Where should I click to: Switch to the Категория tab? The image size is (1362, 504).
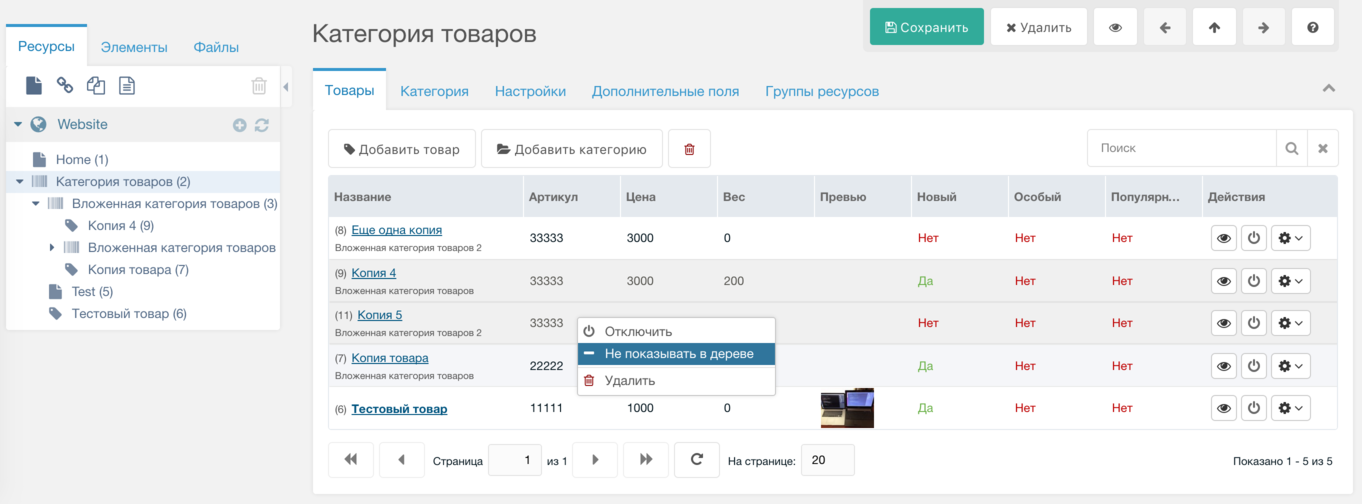(434, 91)
